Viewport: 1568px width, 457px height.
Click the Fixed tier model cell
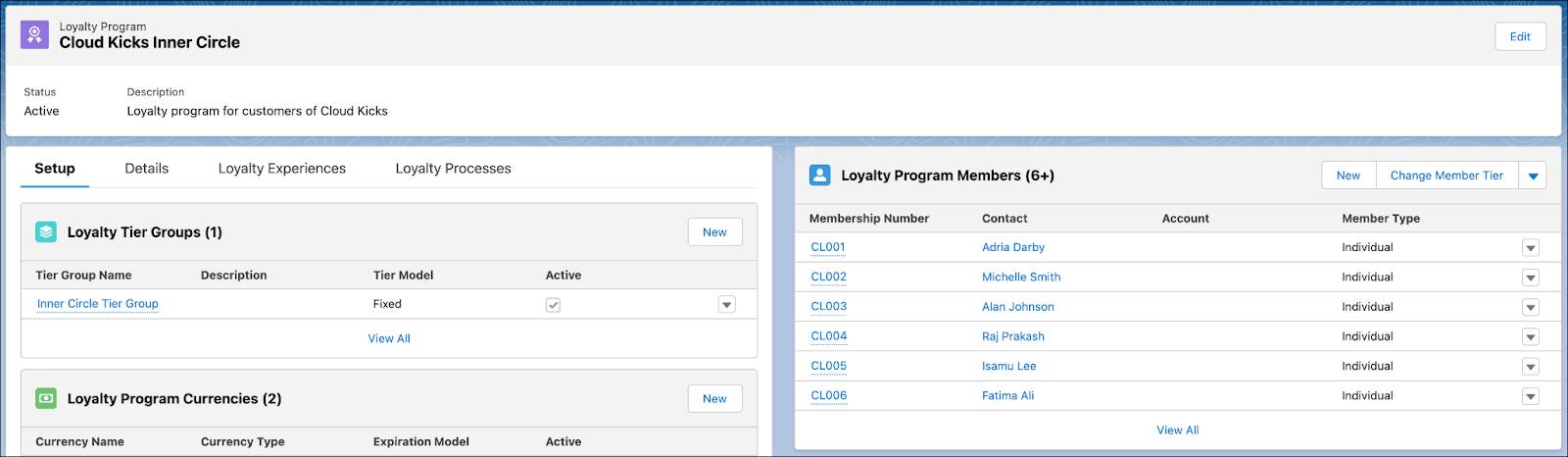(387, 304)
